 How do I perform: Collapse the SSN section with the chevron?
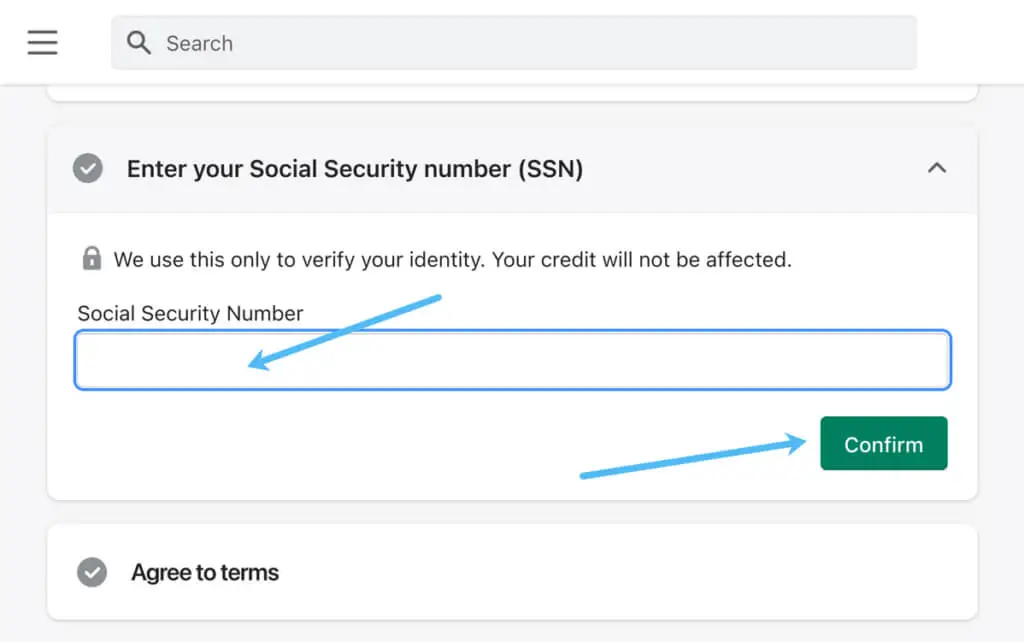click(x=936, y=168)
